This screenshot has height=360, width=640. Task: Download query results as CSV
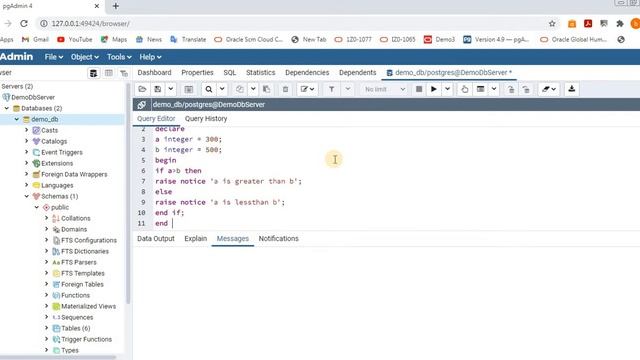pyautogui.click(x=571, y=89)
